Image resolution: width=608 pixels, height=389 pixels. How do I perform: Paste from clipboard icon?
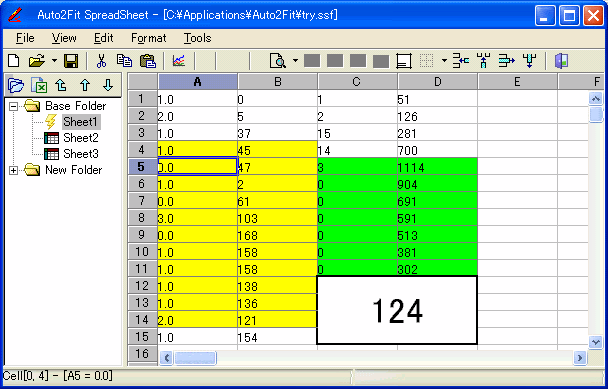tap(148, 61)
